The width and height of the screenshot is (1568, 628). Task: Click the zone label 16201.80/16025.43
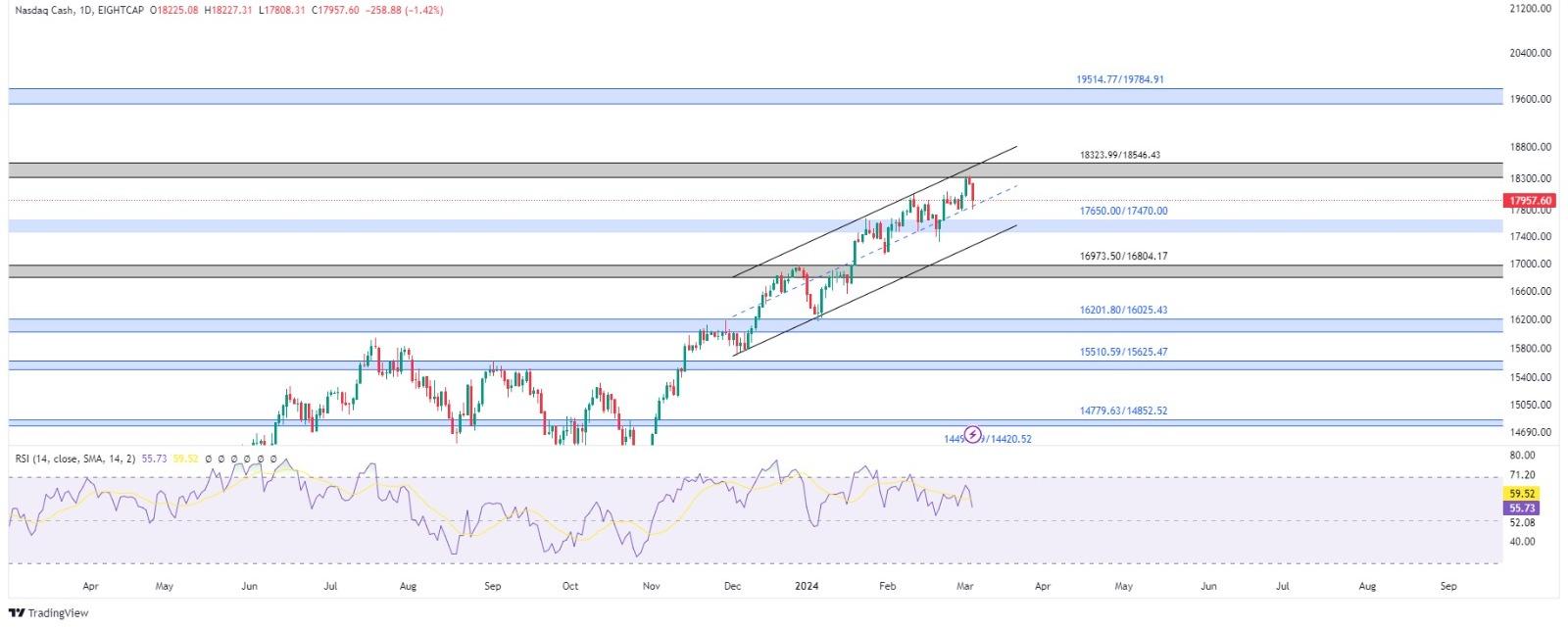1123,310
